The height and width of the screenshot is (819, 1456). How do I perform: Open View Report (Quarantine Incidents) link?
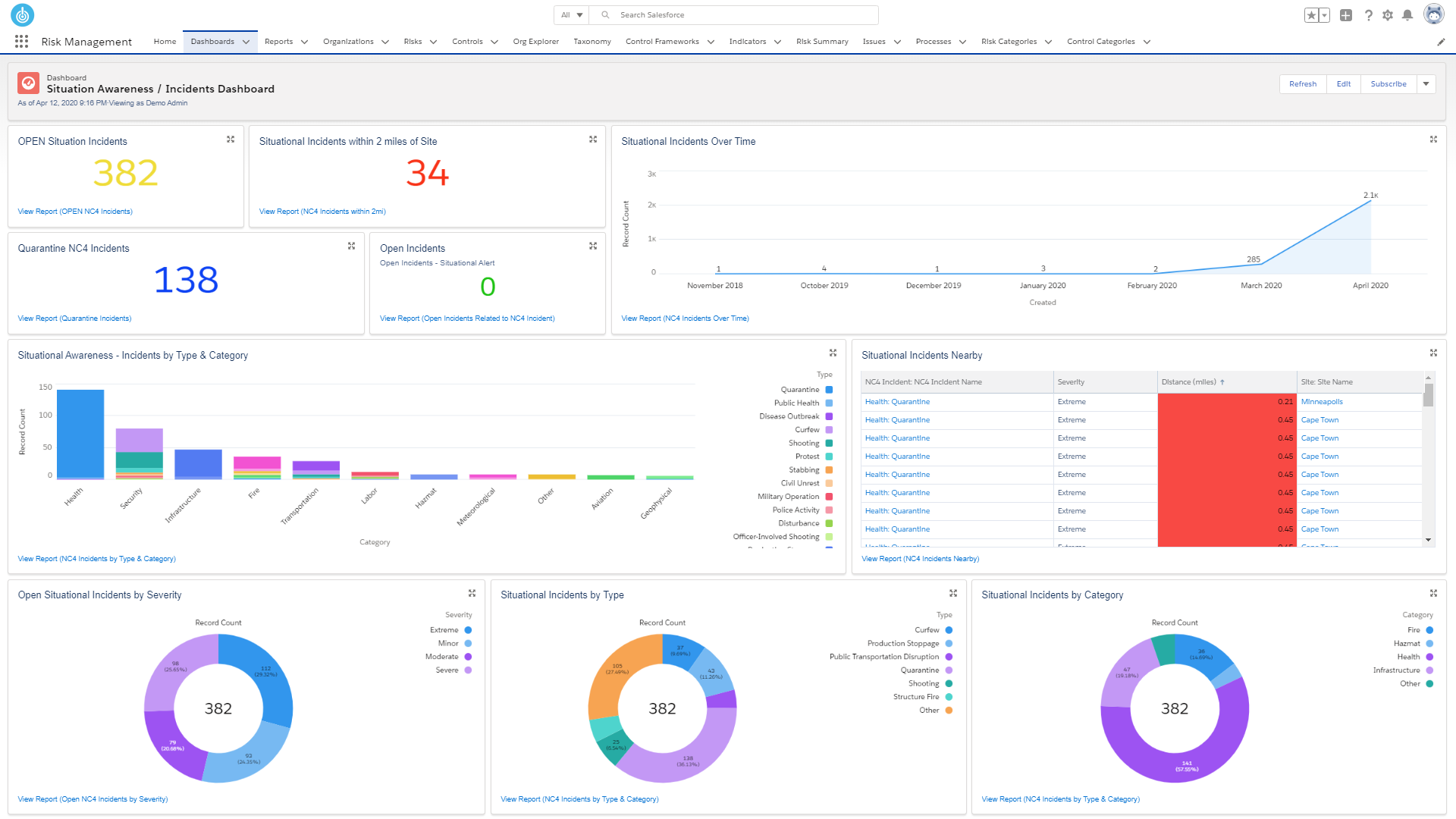[74, 318]
